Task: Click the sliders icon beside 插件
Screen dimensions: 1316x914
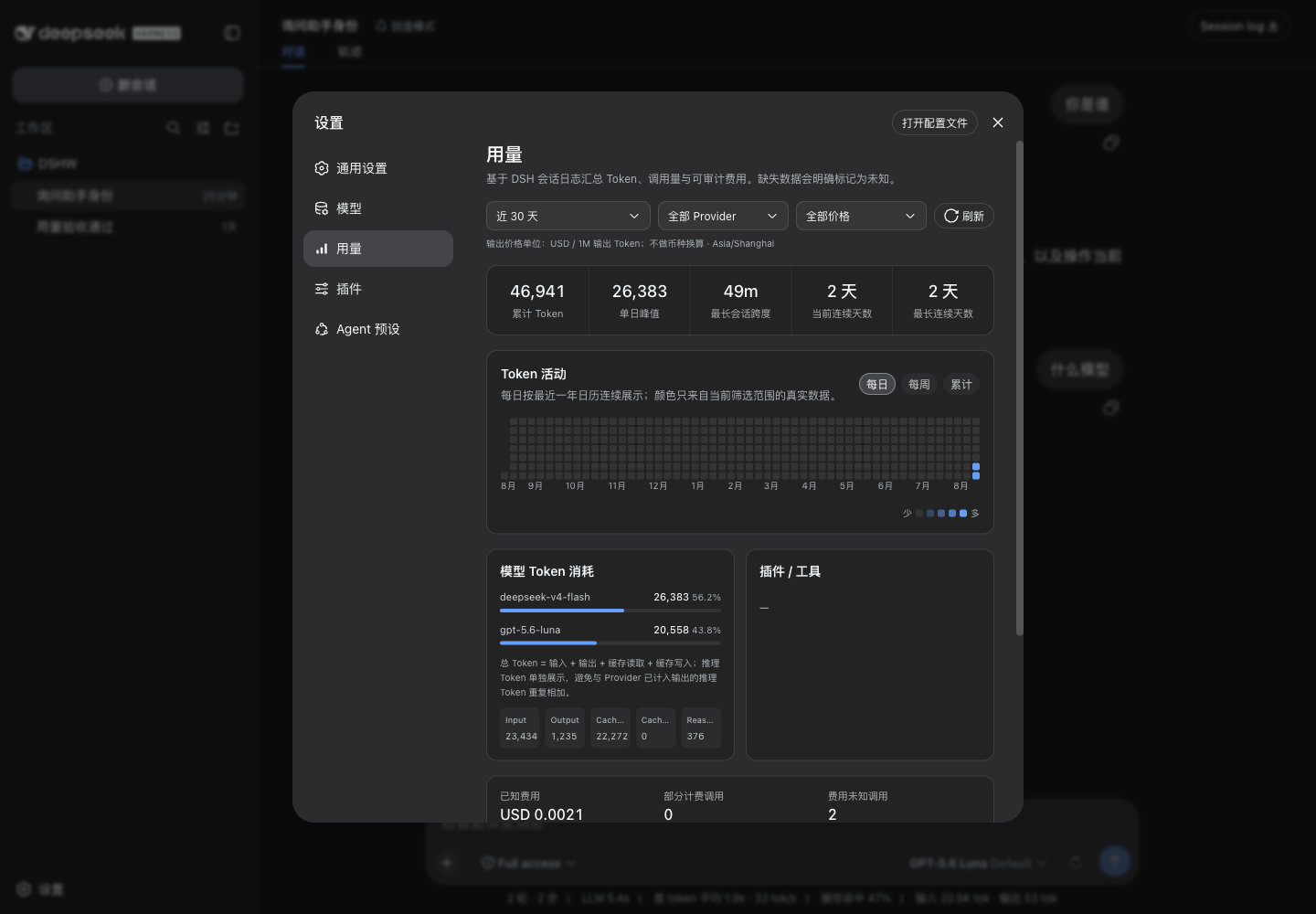Action: pos(322,289)
